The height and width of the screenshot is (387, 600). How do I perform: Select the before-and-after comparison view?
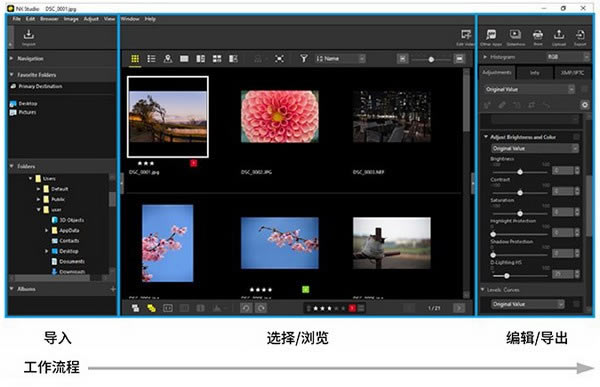pyautogui.click(x=233, y=59)
